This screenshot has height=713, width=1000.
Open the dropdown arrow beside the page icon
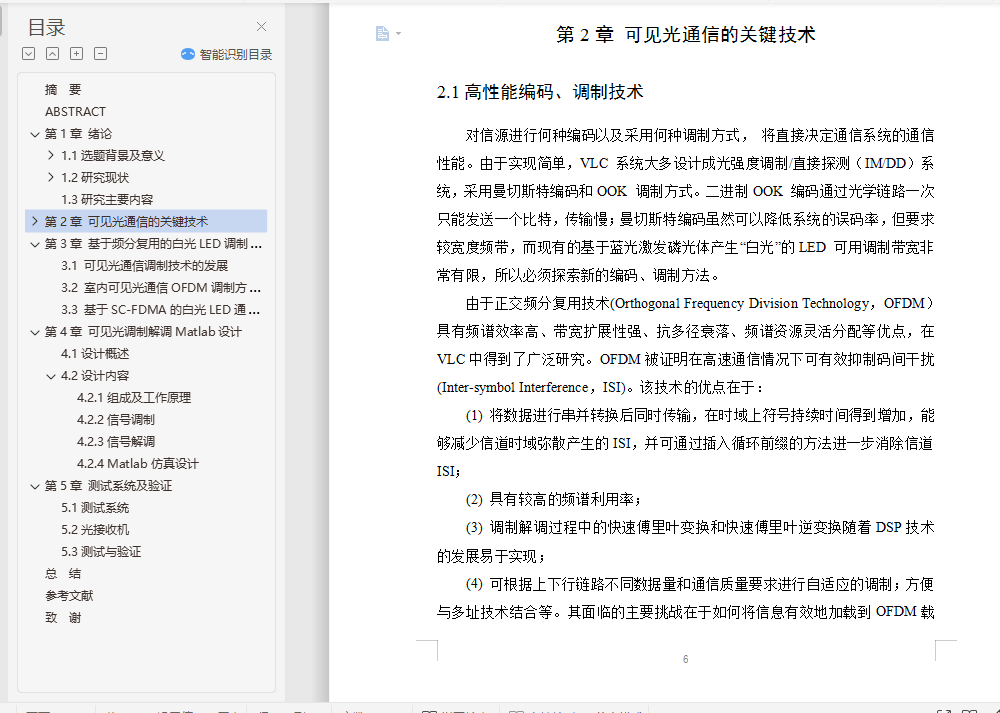(399, 33)
